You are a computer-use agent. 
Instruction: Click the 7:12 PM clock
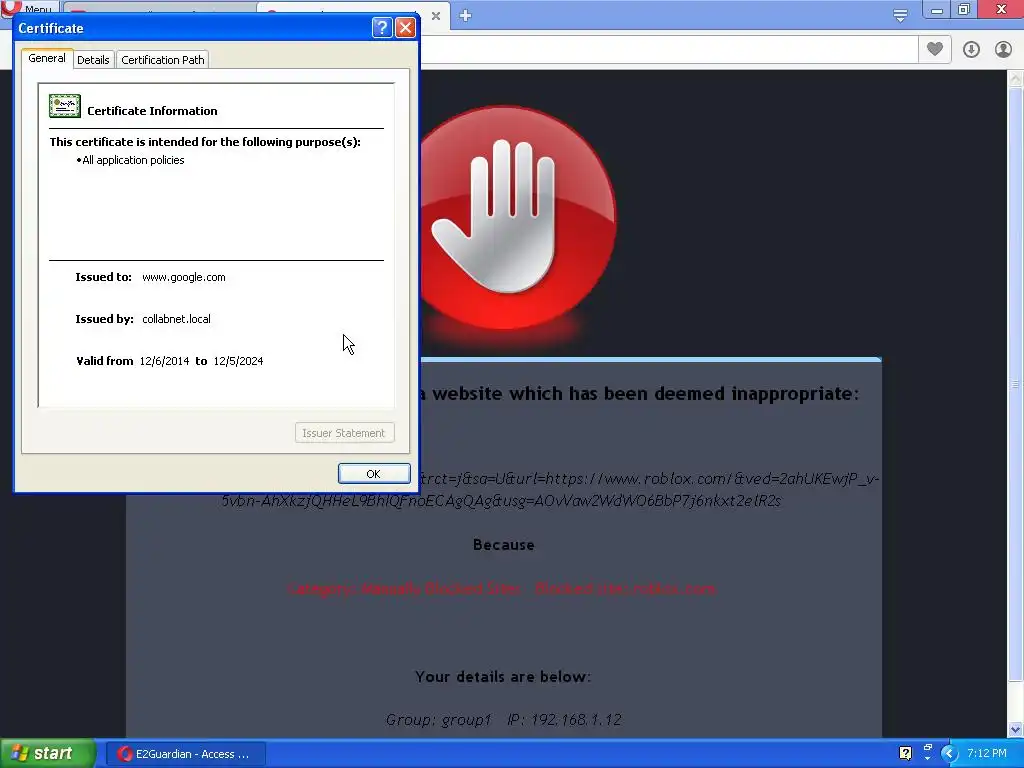(x=986, y=753)
